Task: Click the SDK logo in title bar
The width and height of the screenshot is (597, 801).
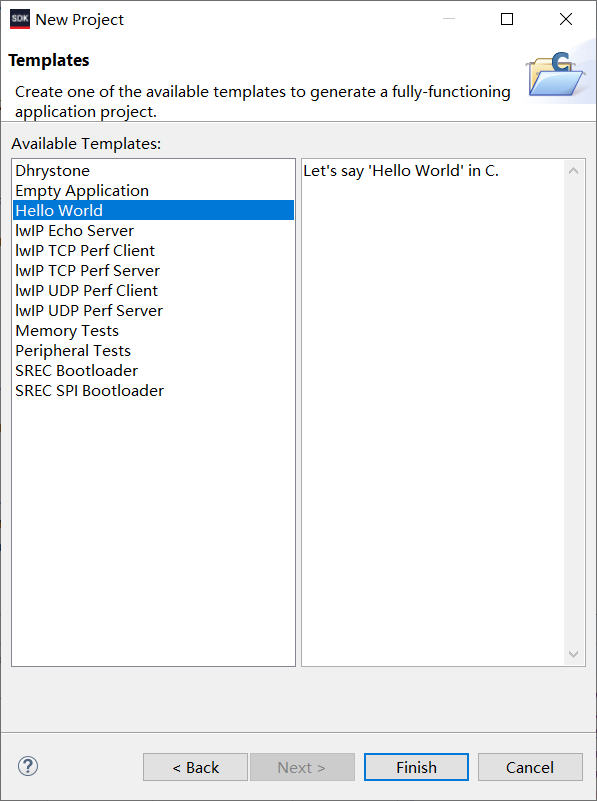Action: [x=20, y=19]
